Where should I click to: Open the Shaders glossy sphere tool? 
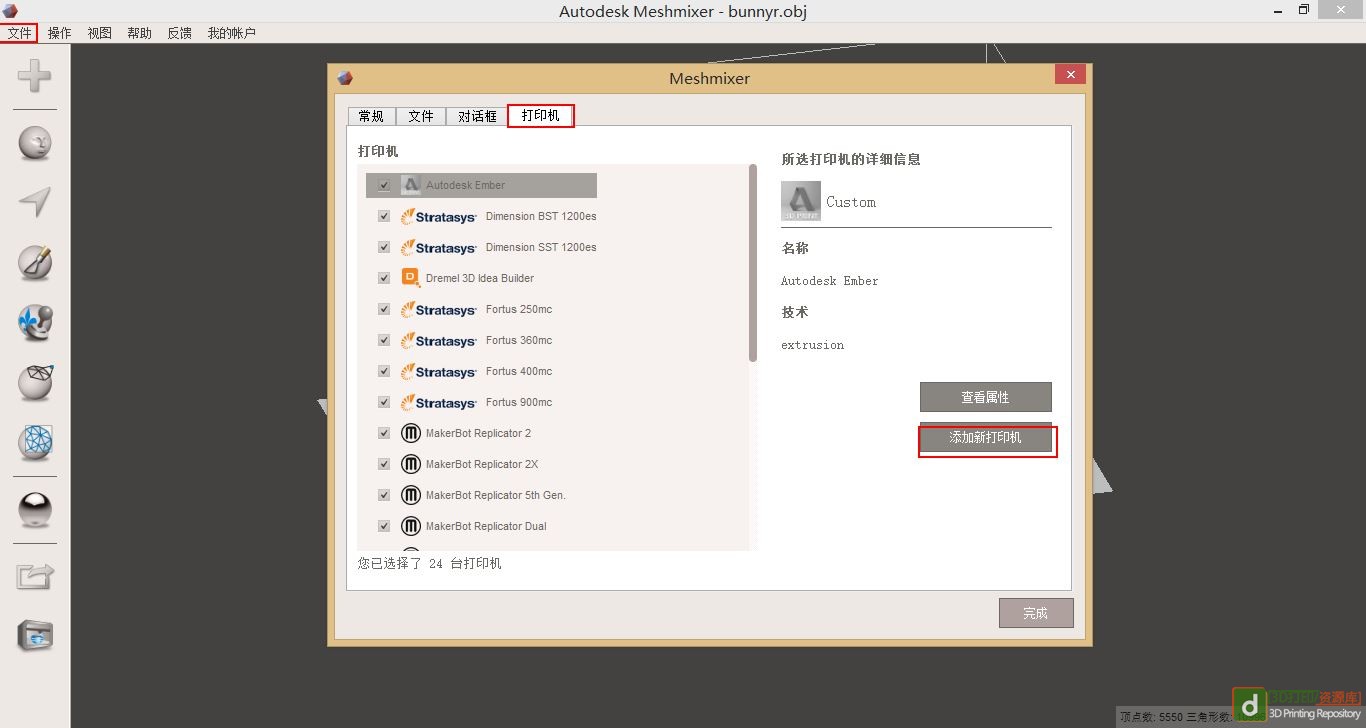point(35,511)
